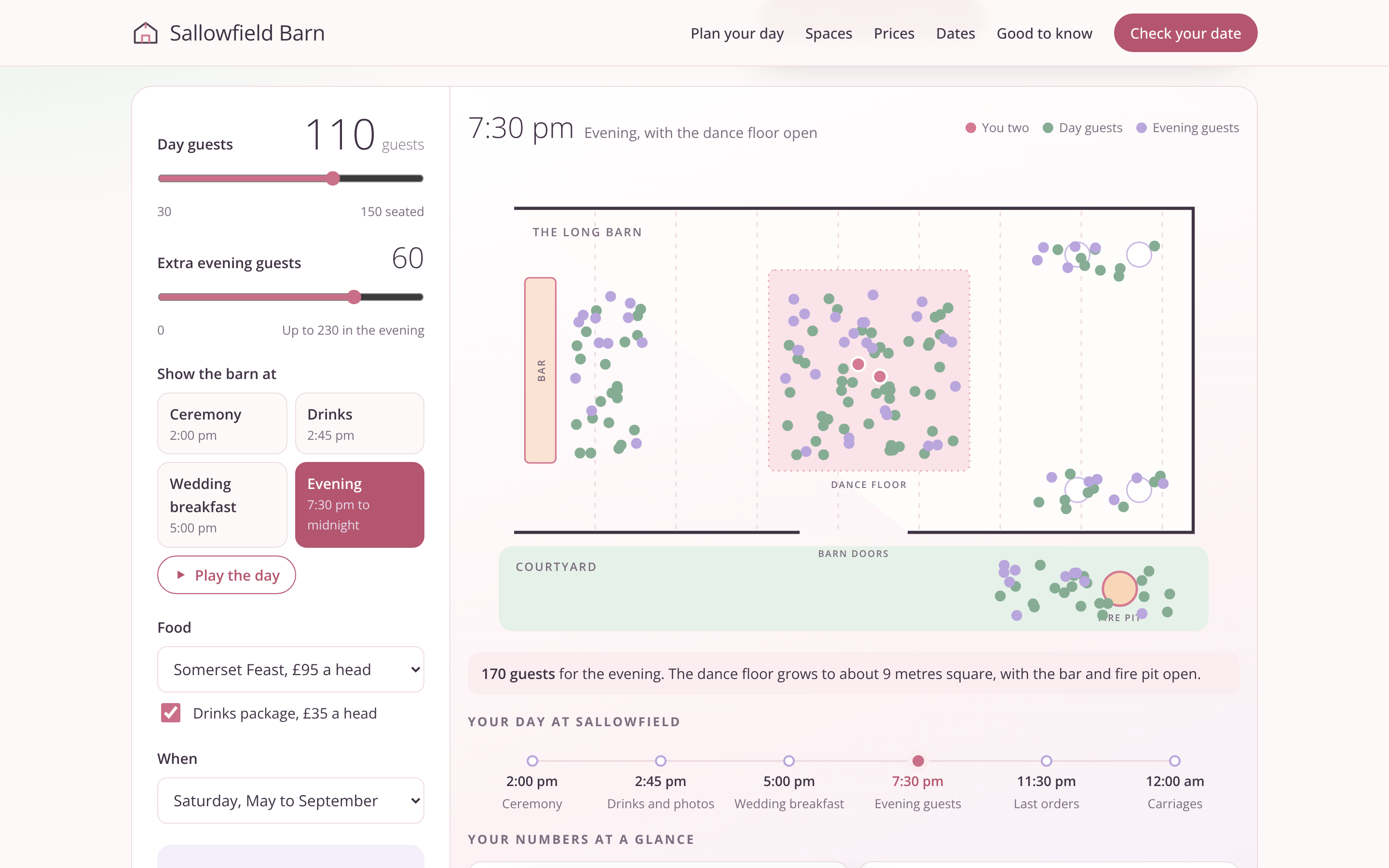Click the Evening guests legend dot
This screenshot has width=1389, height=868.
[x=1141, y=128]
